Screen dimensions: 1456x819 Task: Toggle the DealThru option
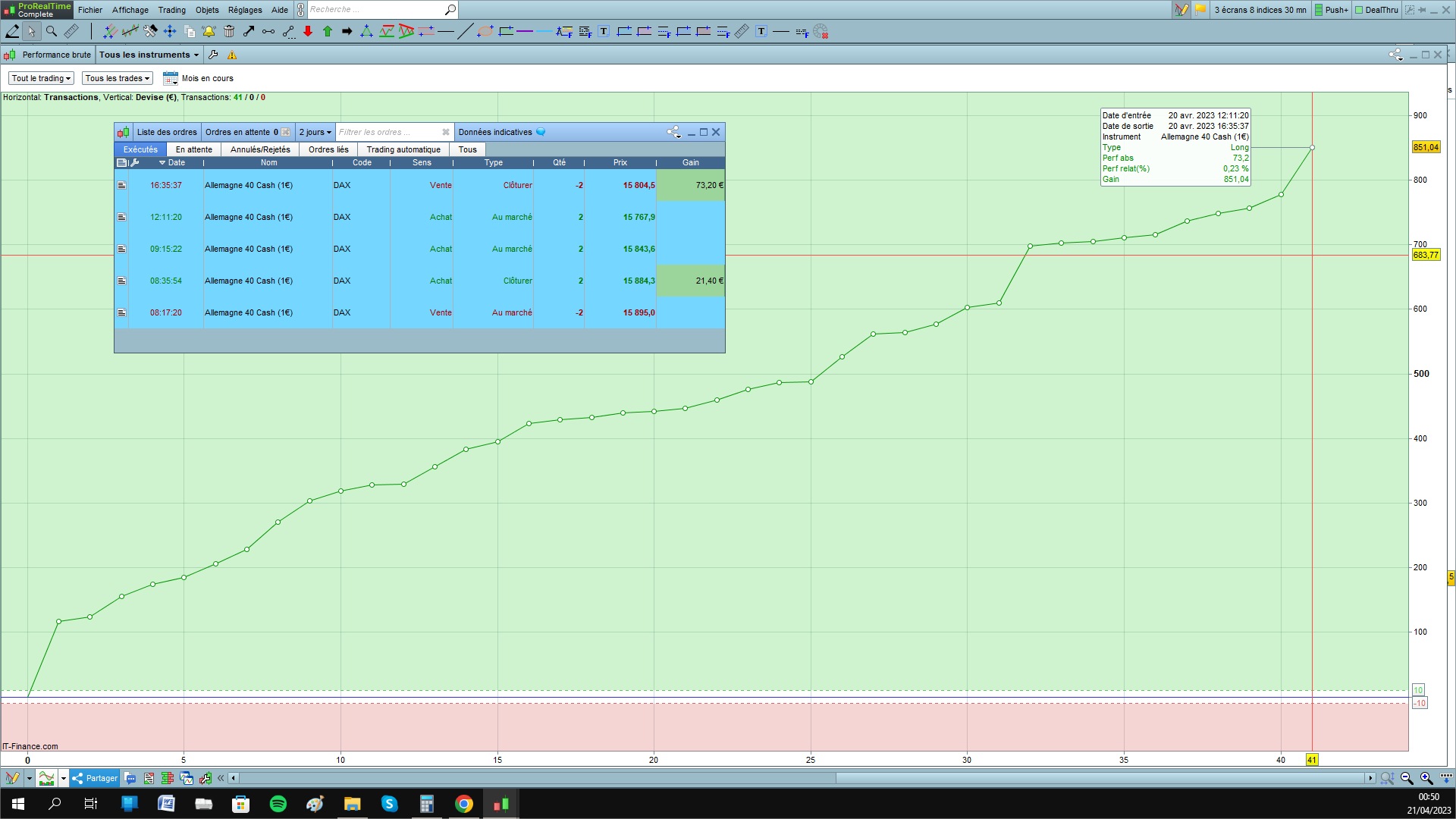1376,10
